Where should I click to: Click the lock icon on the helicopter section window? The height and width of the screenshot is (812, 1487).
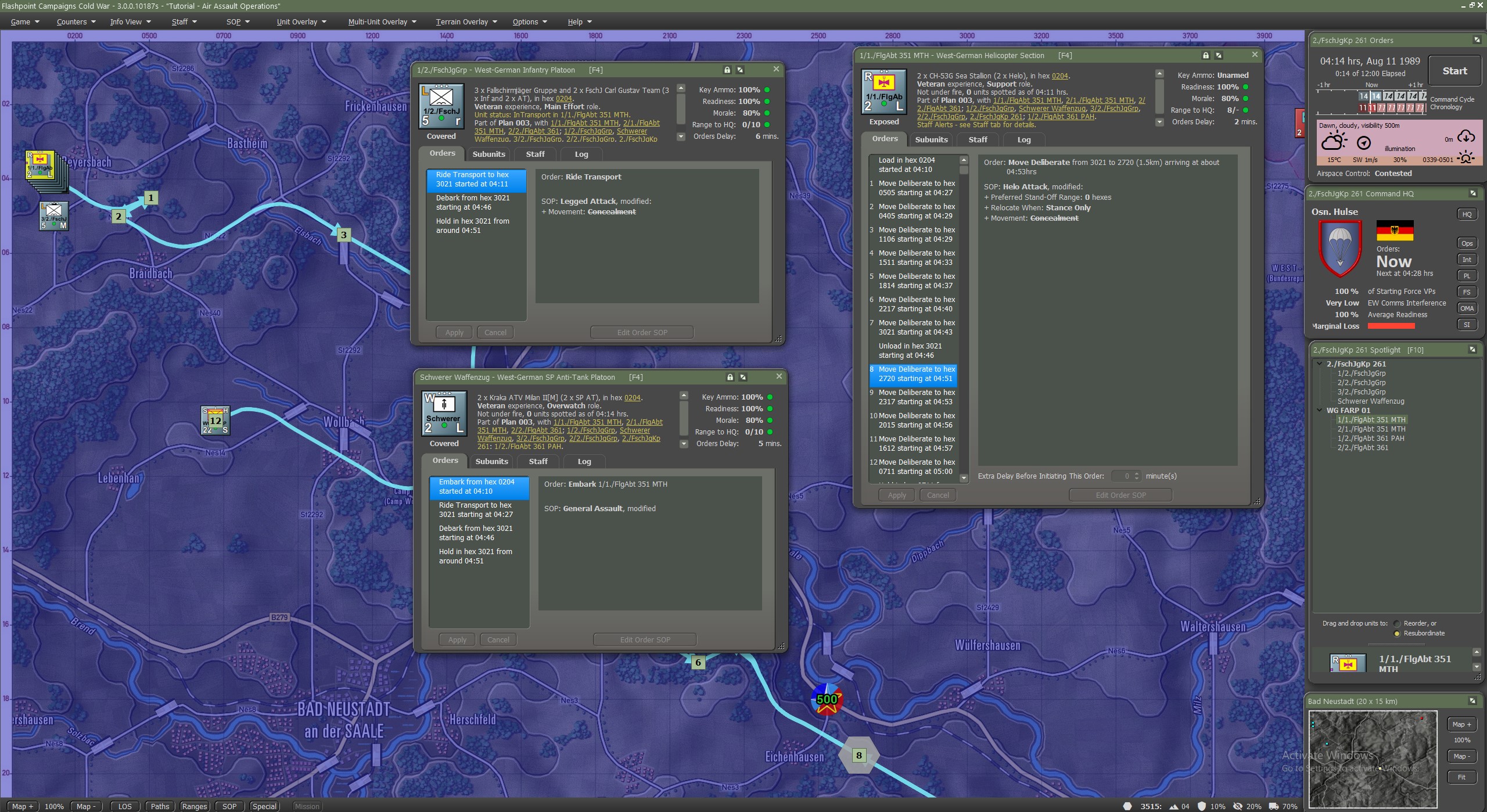(x=1205, y=55)
